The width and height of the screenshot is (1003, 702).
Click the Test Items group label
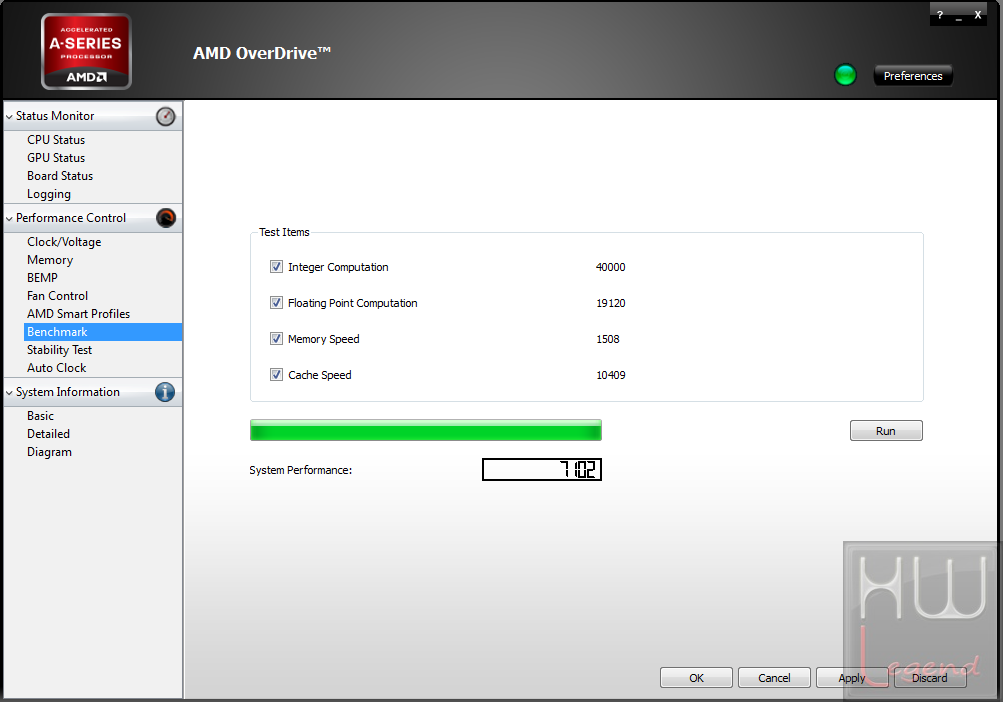[284, 232]
